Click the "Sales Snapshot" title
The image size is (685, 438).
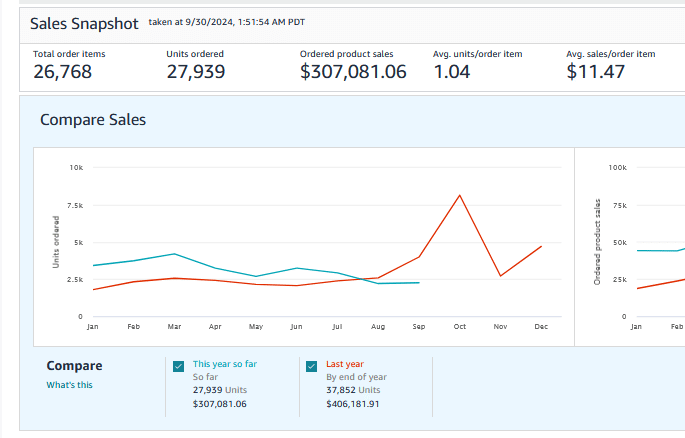click(x=84, y=23)
